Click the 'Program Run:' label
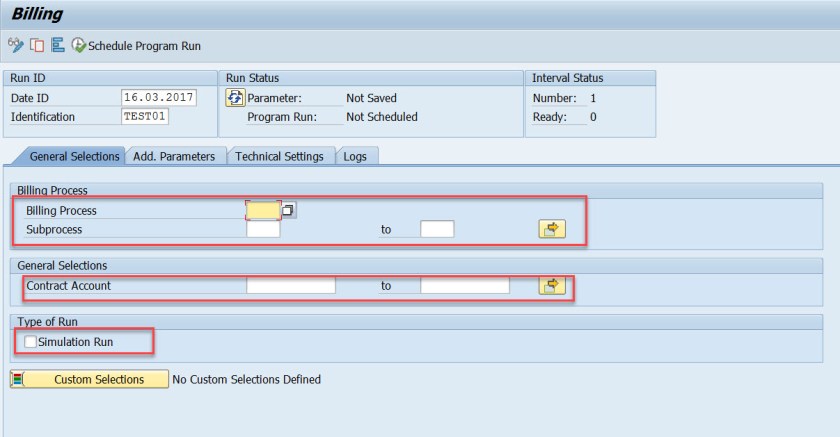 click(282, 117)
